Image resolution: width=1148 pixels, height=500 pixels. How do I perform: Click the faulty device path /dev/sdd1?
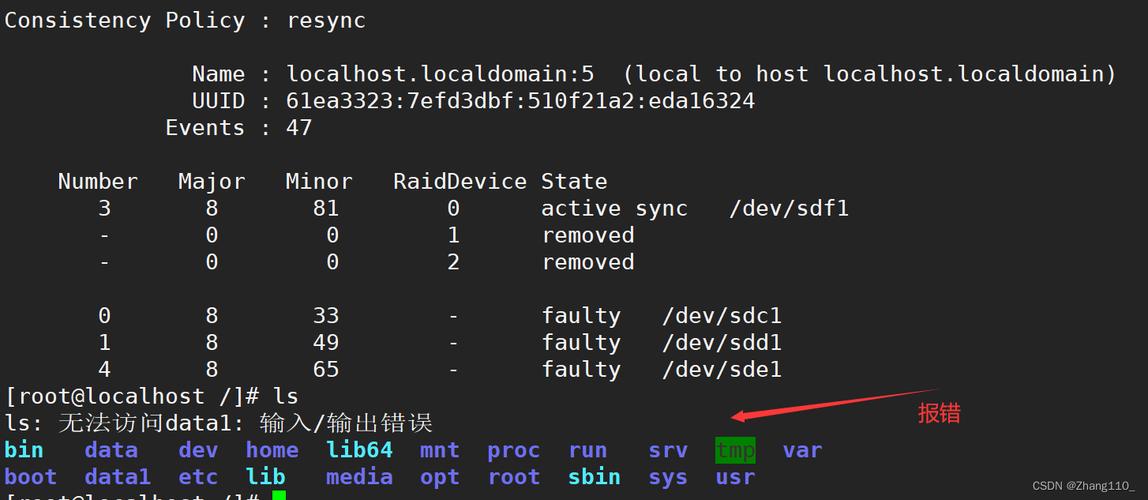click(x=722, y=343)
